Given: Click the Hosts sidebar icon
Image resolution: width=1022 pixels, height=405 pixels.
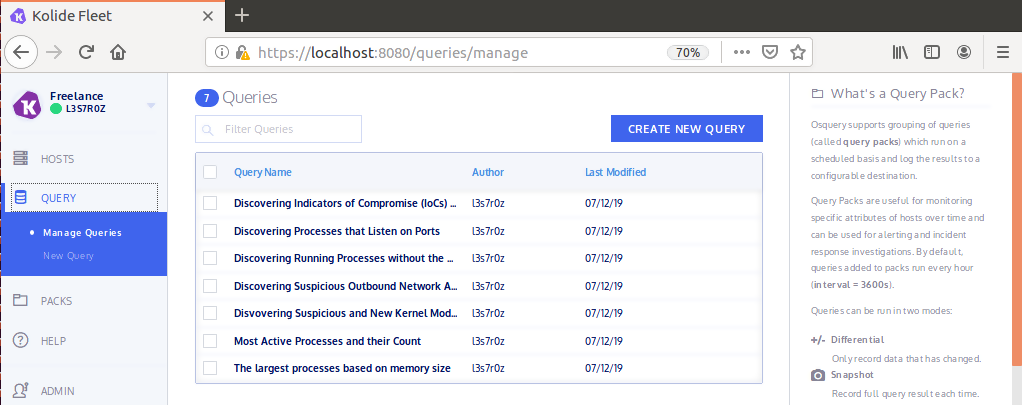Looking at the screenshot, I should 20,159.
